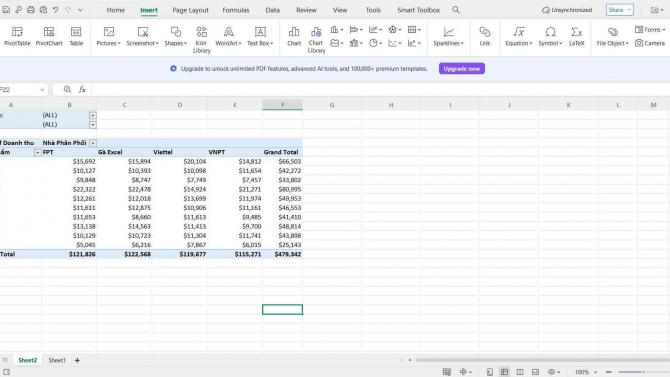Viewport: 670px width, 377px height.
Task: Open the Chart Library
Action: click(x=316, y=39)
